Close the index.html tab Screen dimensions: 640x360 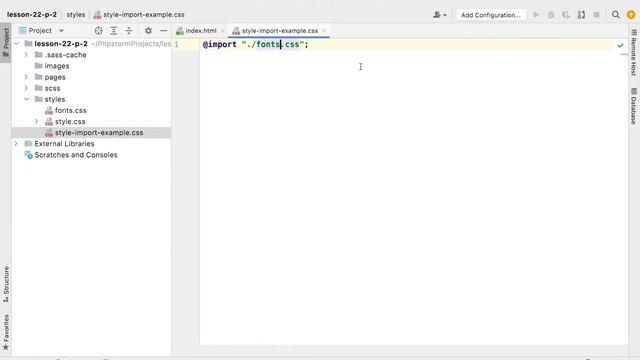(223, 31)
